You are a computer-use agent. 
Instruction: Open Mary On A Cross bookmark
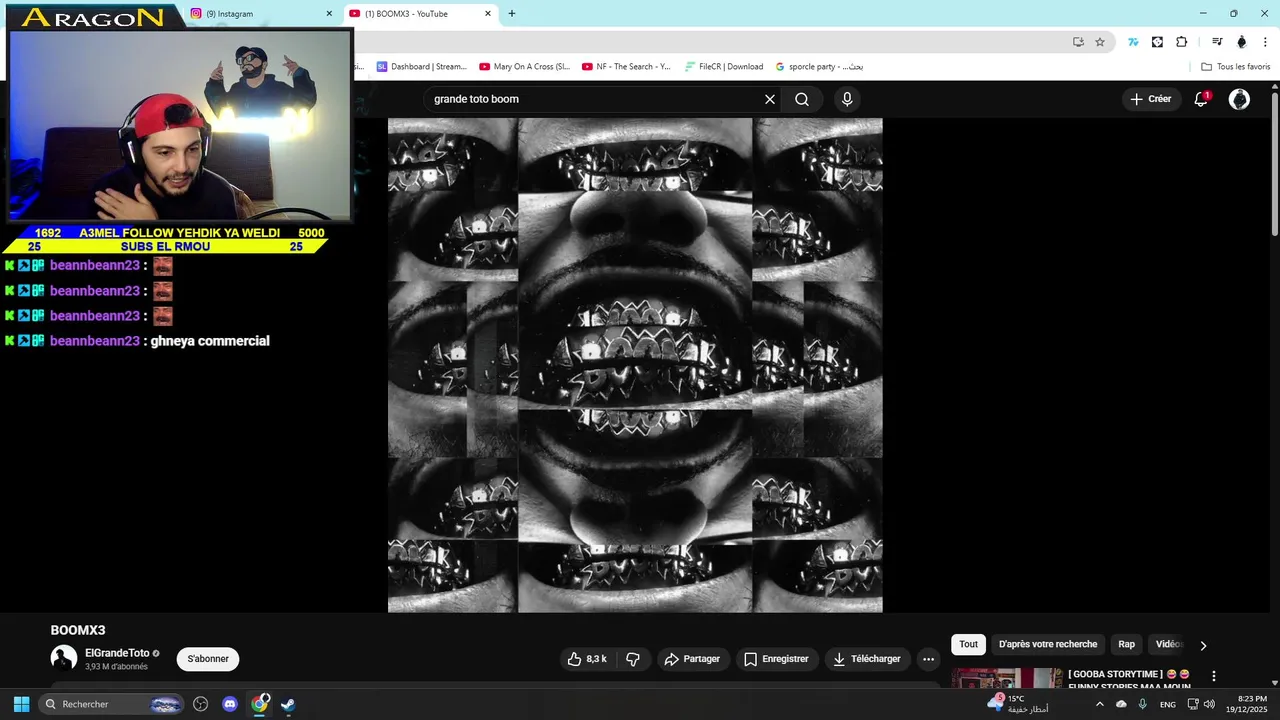pyautogui.click(x=524, y=67)
